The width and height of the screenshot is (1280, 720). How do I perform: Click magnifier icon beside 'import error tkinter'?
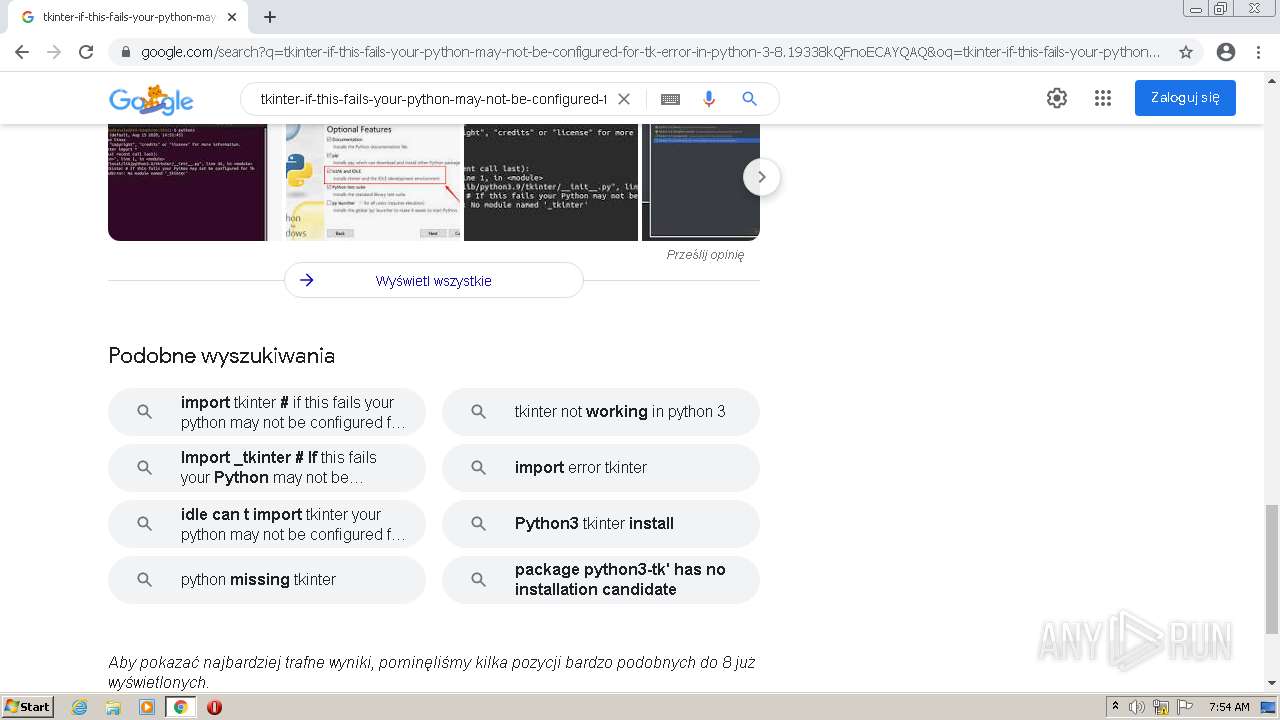[478, 467]
